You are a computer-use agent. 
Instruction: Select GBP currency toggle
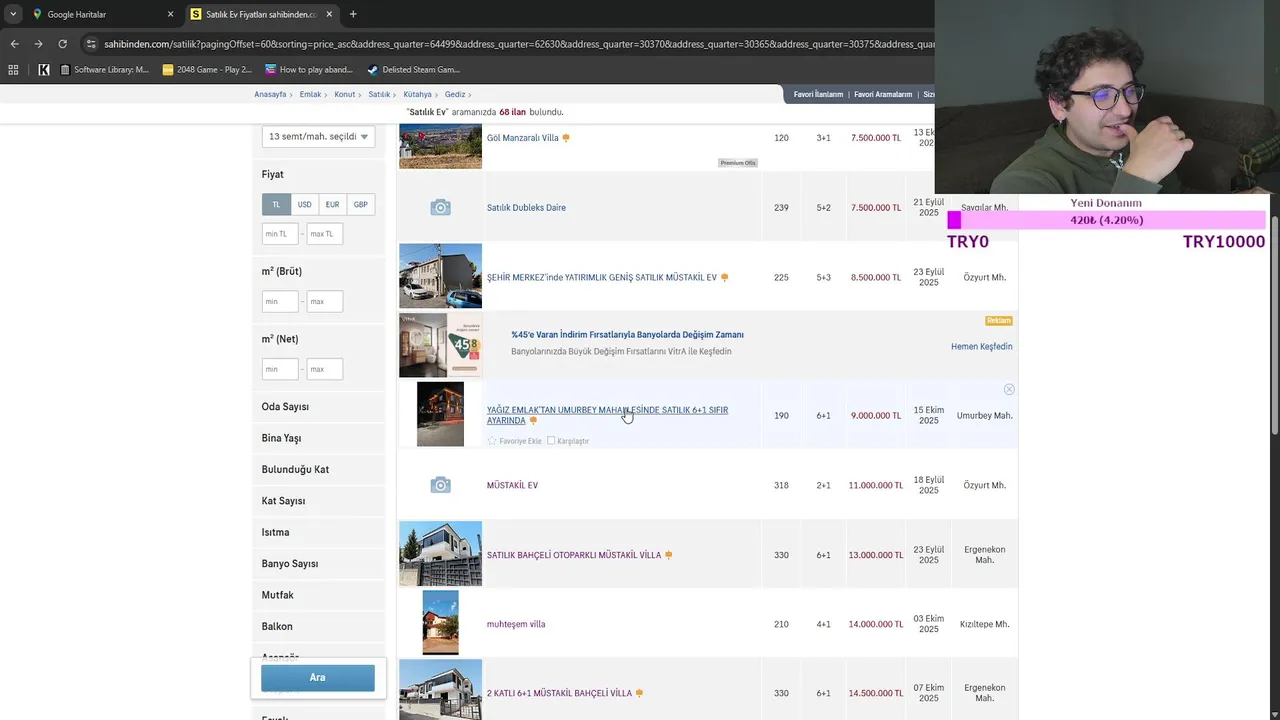point(360,204)
